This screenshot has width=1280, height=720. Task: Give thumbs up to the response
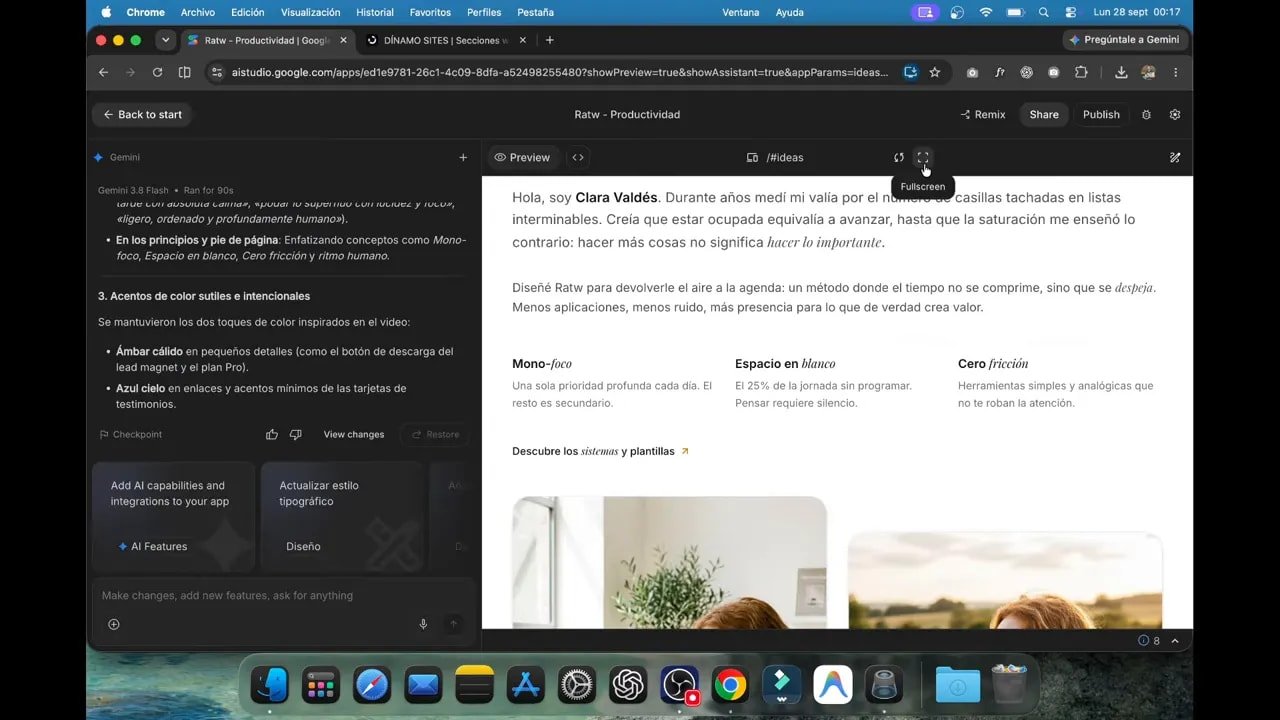pos(272,434)
